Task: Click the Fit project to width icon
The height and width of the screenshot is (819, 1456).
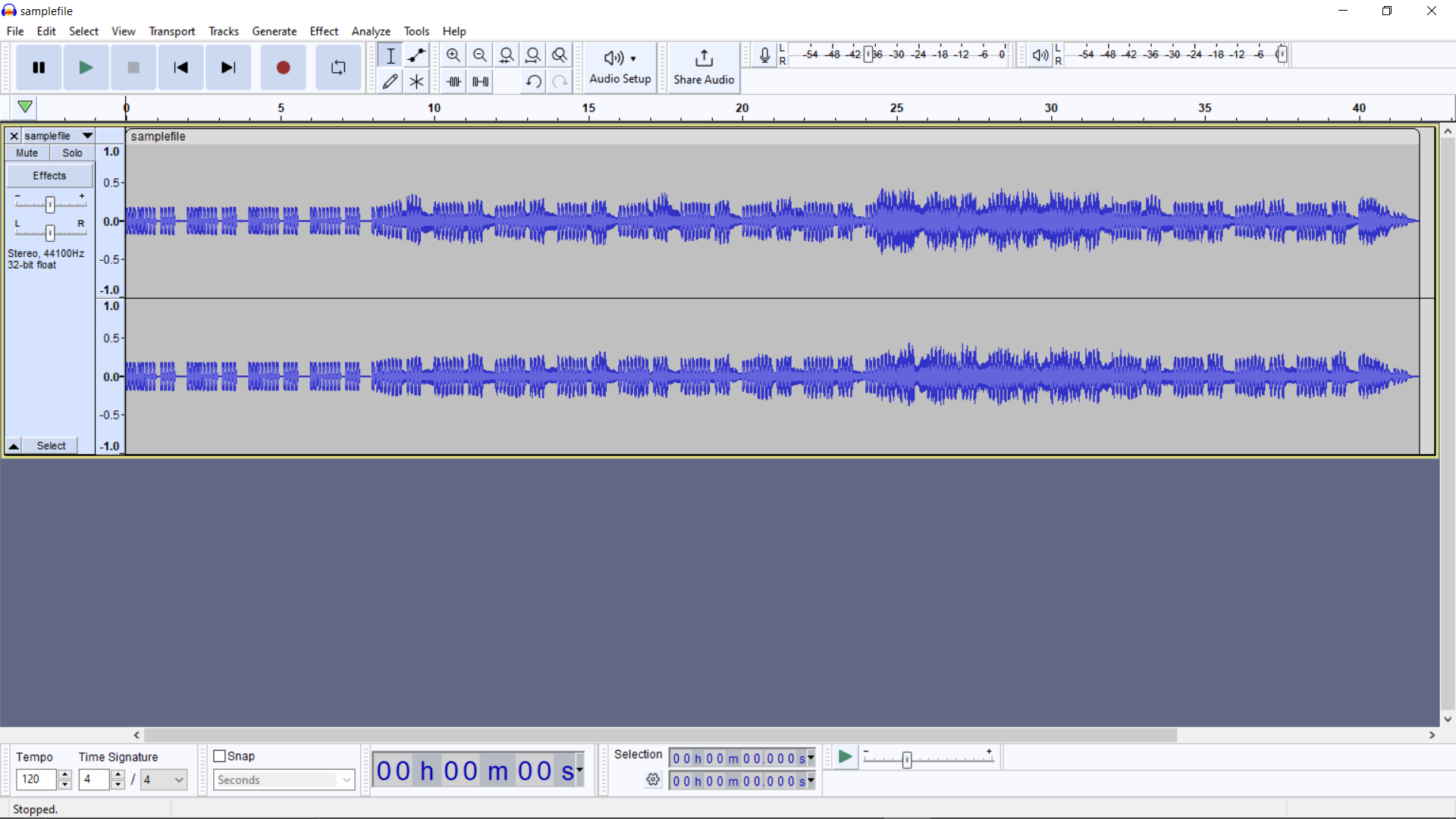Action: (533, 55)
